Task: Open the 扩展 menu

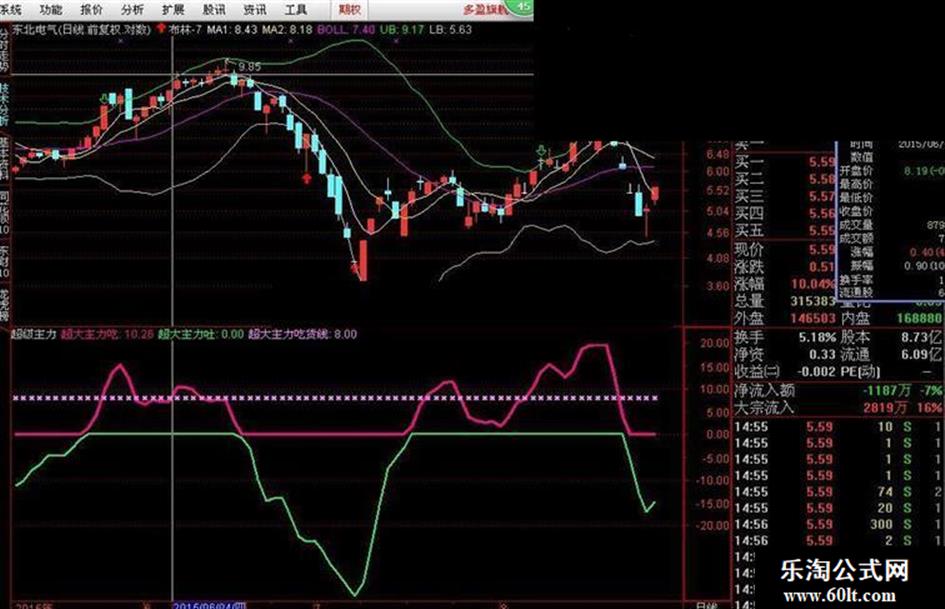Action: point(174,10)
